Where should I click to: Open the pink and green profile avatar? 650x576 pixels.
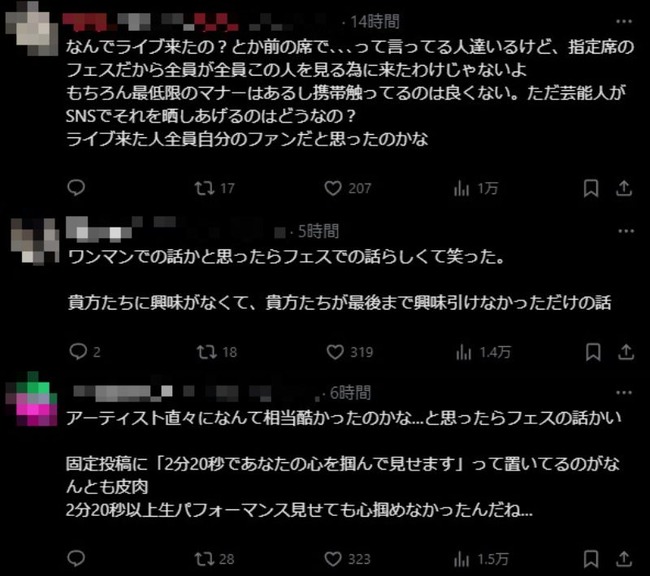pos(32,399)
